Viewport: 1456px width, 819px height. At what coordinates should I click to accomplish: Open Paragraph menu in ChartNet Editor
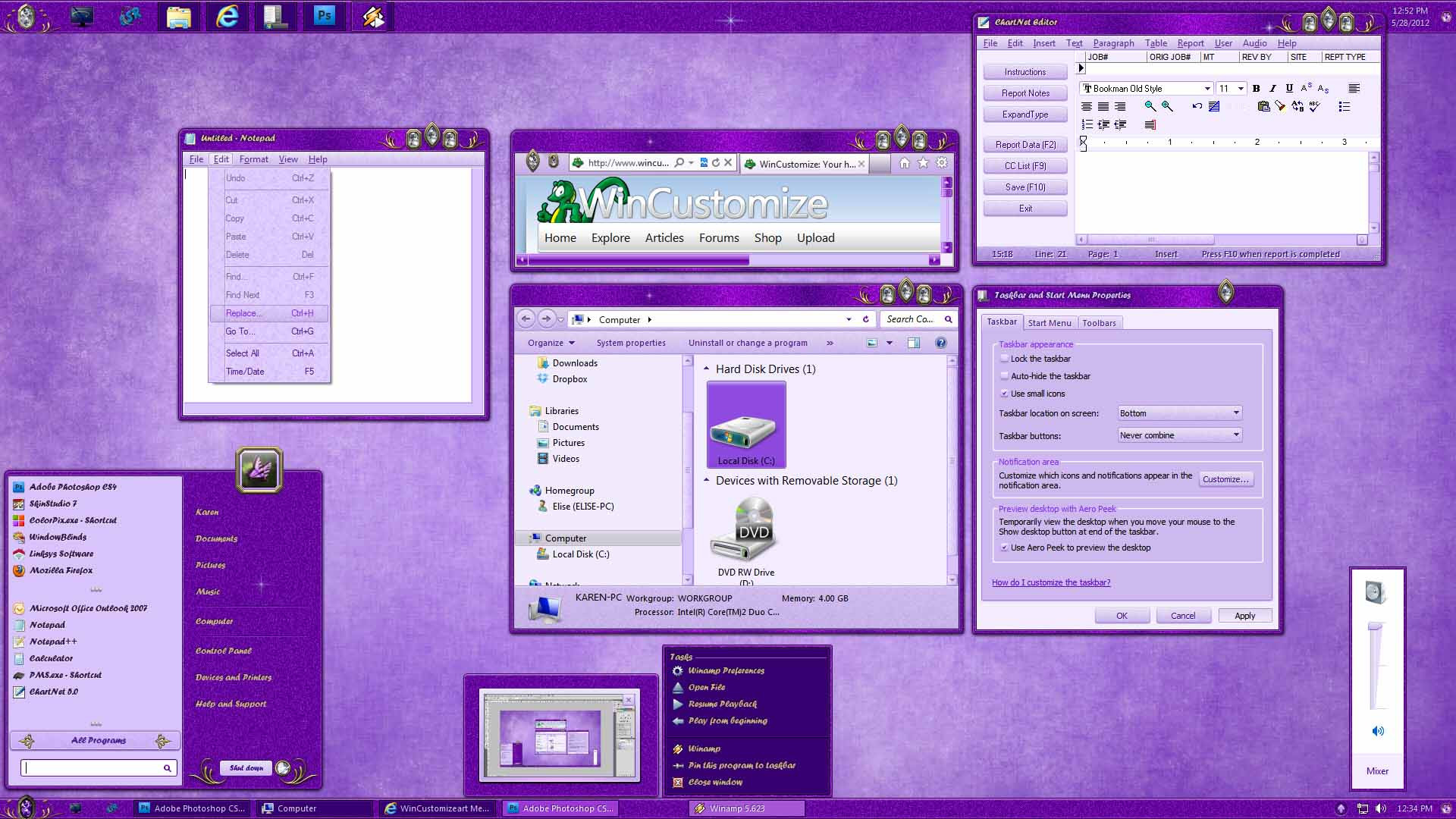pyautogui.click(x=1113, y=43)
